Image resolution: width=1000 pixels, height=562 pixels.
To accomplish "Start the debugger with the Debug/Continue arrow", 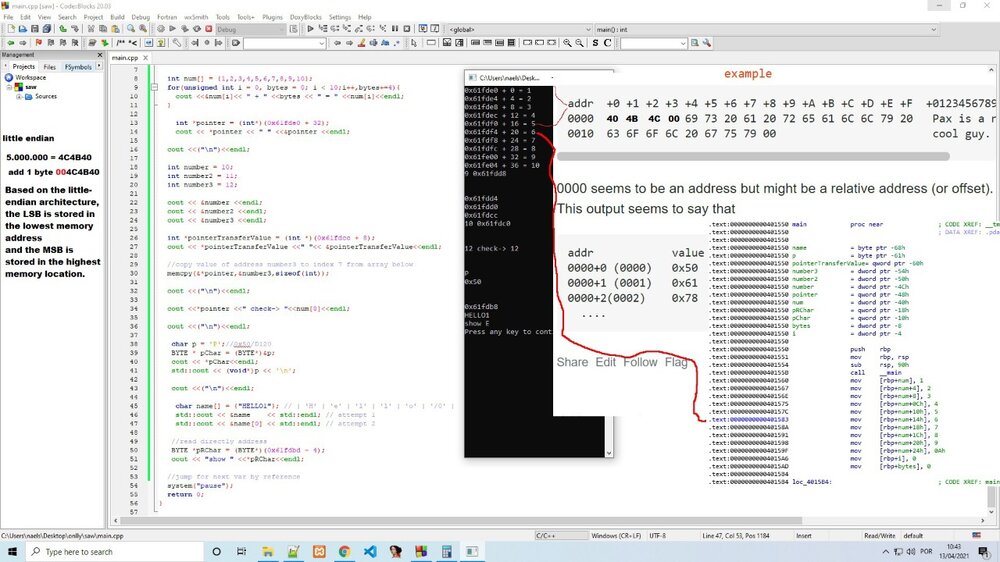I will (310, 30).
